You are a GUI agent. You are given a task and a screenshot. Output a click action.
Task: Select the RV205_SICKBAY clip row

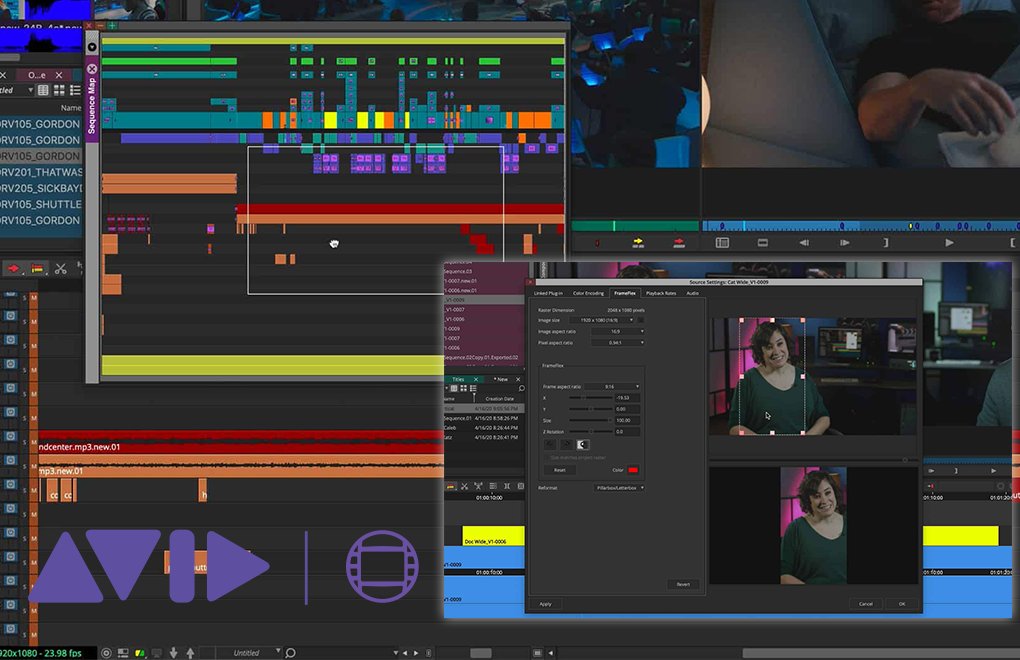click(x=40, y=188)
